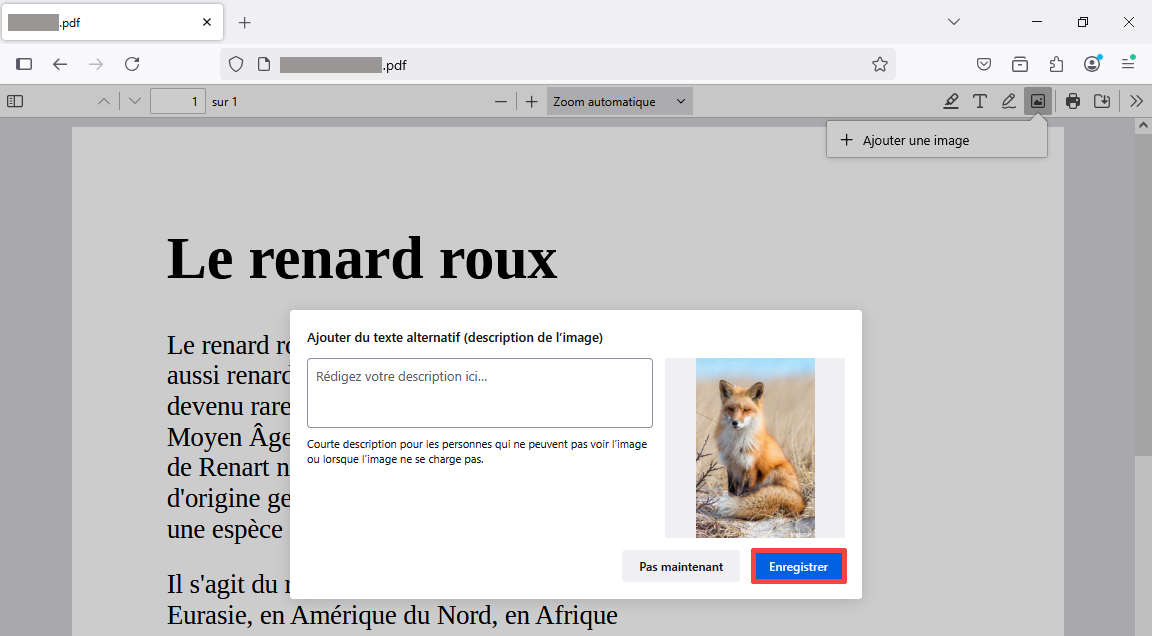
Task: Click Enregistrer to save alt text
Action: (798, 566)
